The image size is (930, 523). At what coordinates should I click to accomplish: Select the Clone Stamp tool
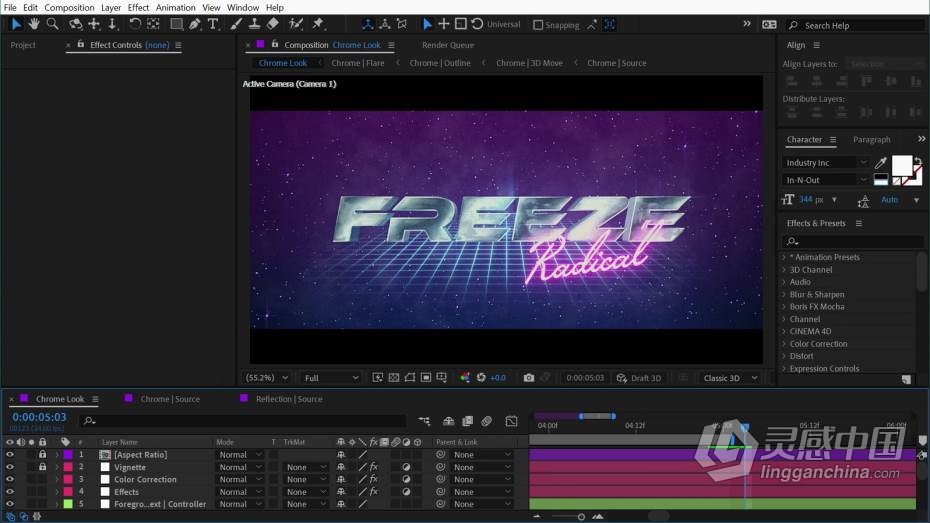[x=254, y=24]
